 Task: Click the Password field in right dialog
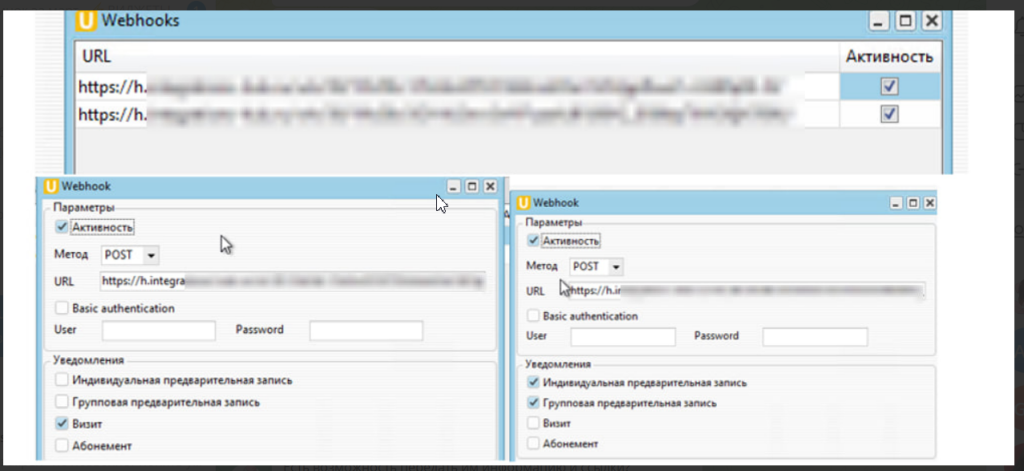815,337
